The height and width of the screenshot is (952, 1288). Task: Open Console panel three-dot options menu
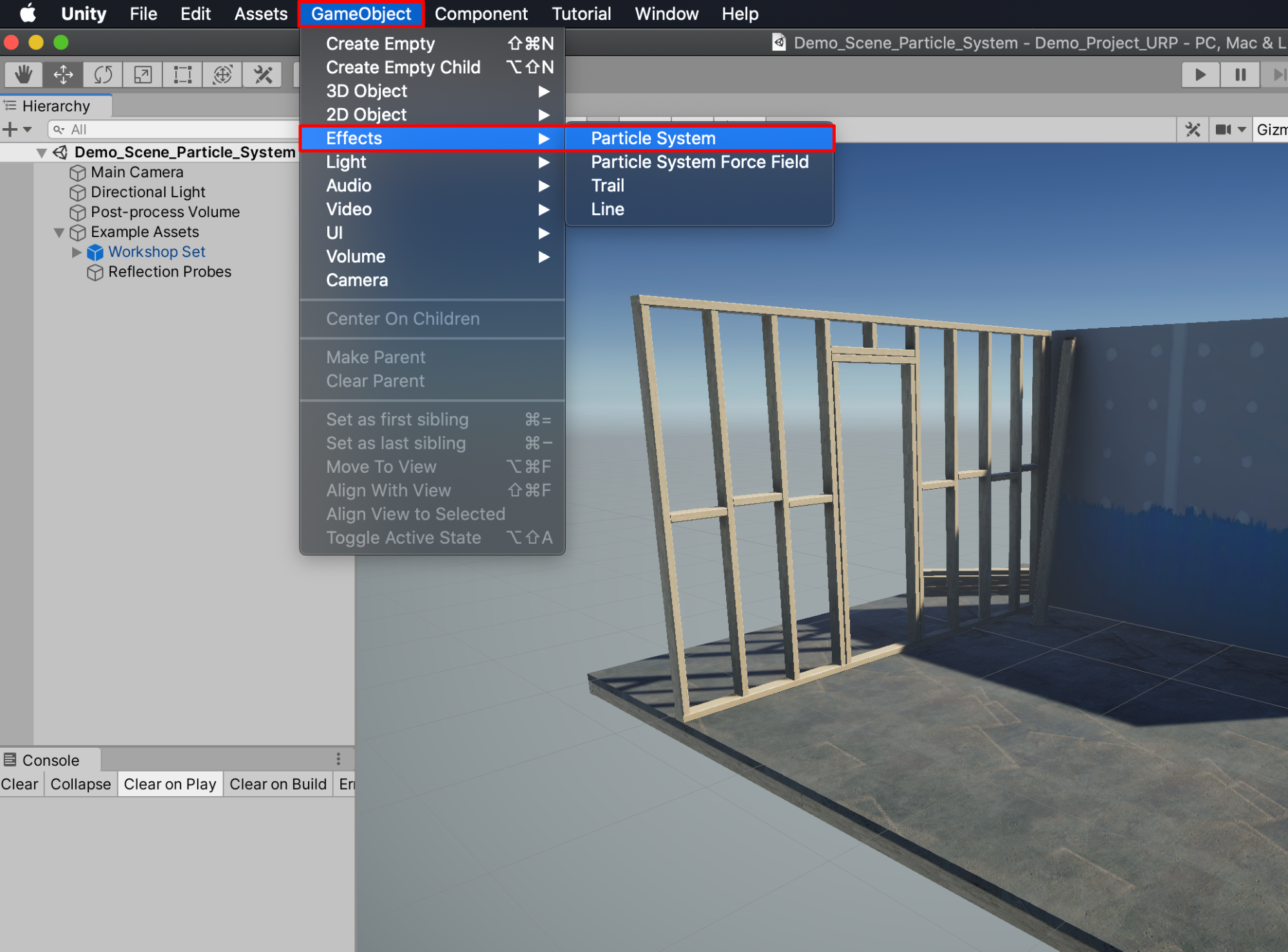pos(338,759)
